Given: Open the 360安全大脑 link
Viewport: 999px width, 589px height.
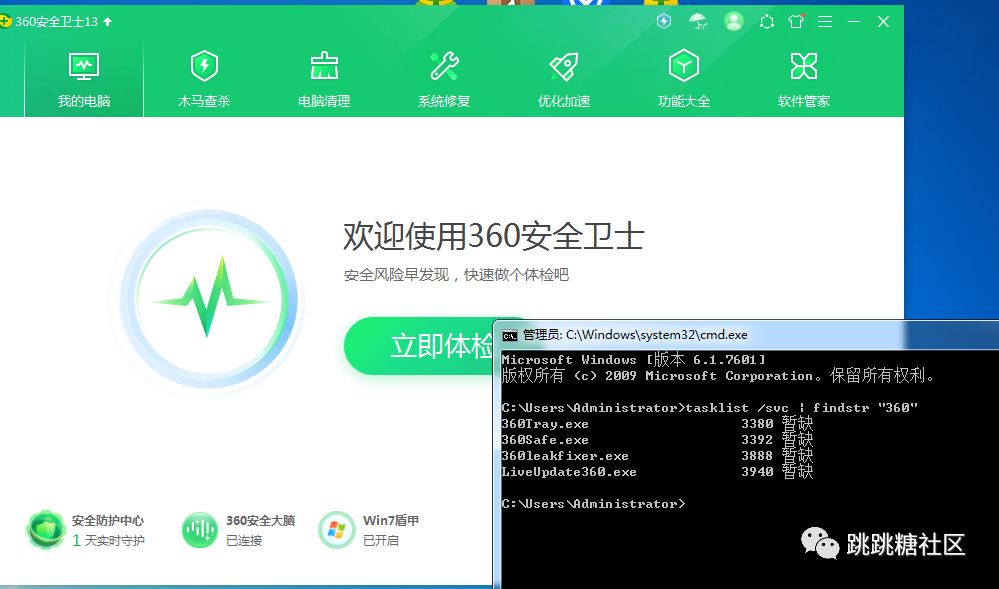Looking at the screenshot, I should tap(261, 521).
